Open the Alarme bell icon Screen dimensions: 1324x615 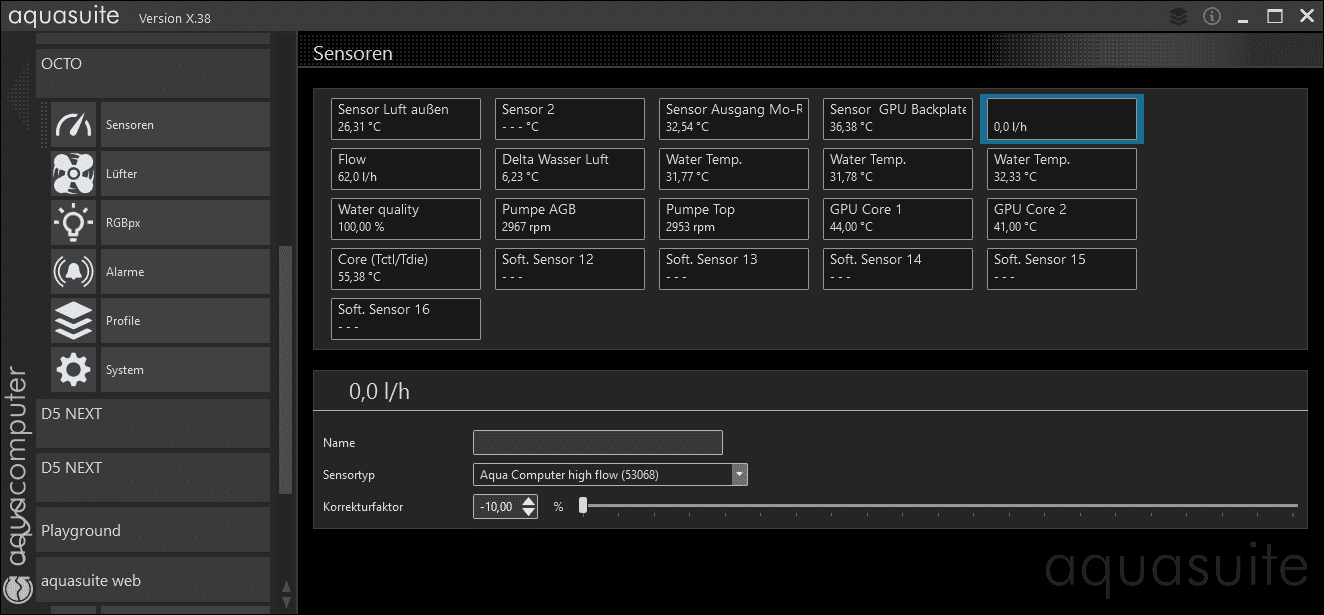coord(74,272)
